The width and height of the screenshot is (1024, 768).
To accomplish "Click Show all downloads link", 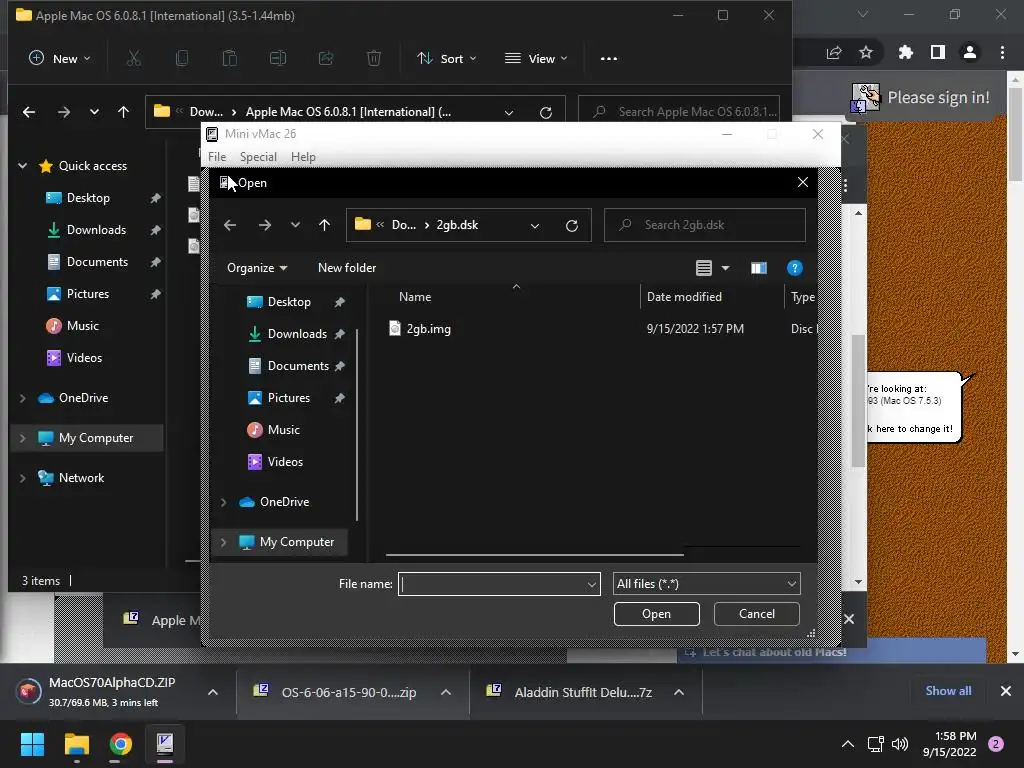I will 948,691.
